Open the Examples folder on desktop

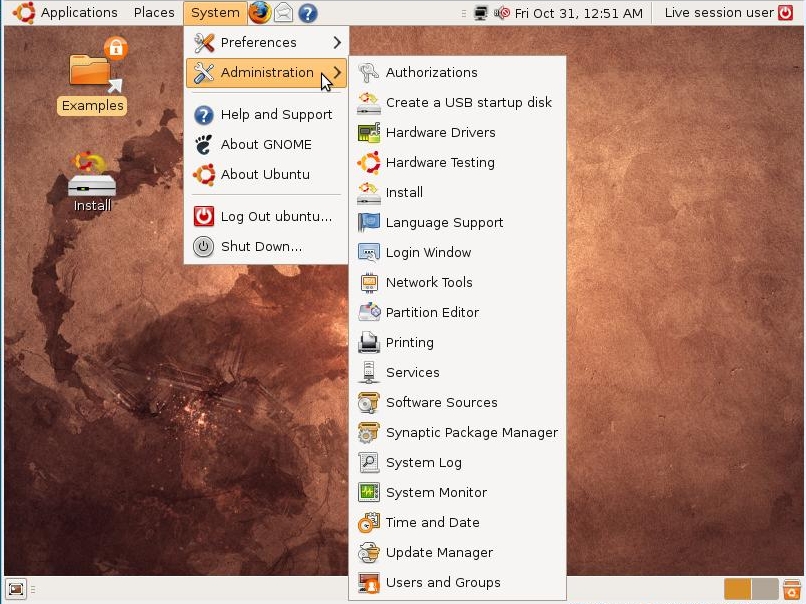pyautogui.click(x=93, y=76)
